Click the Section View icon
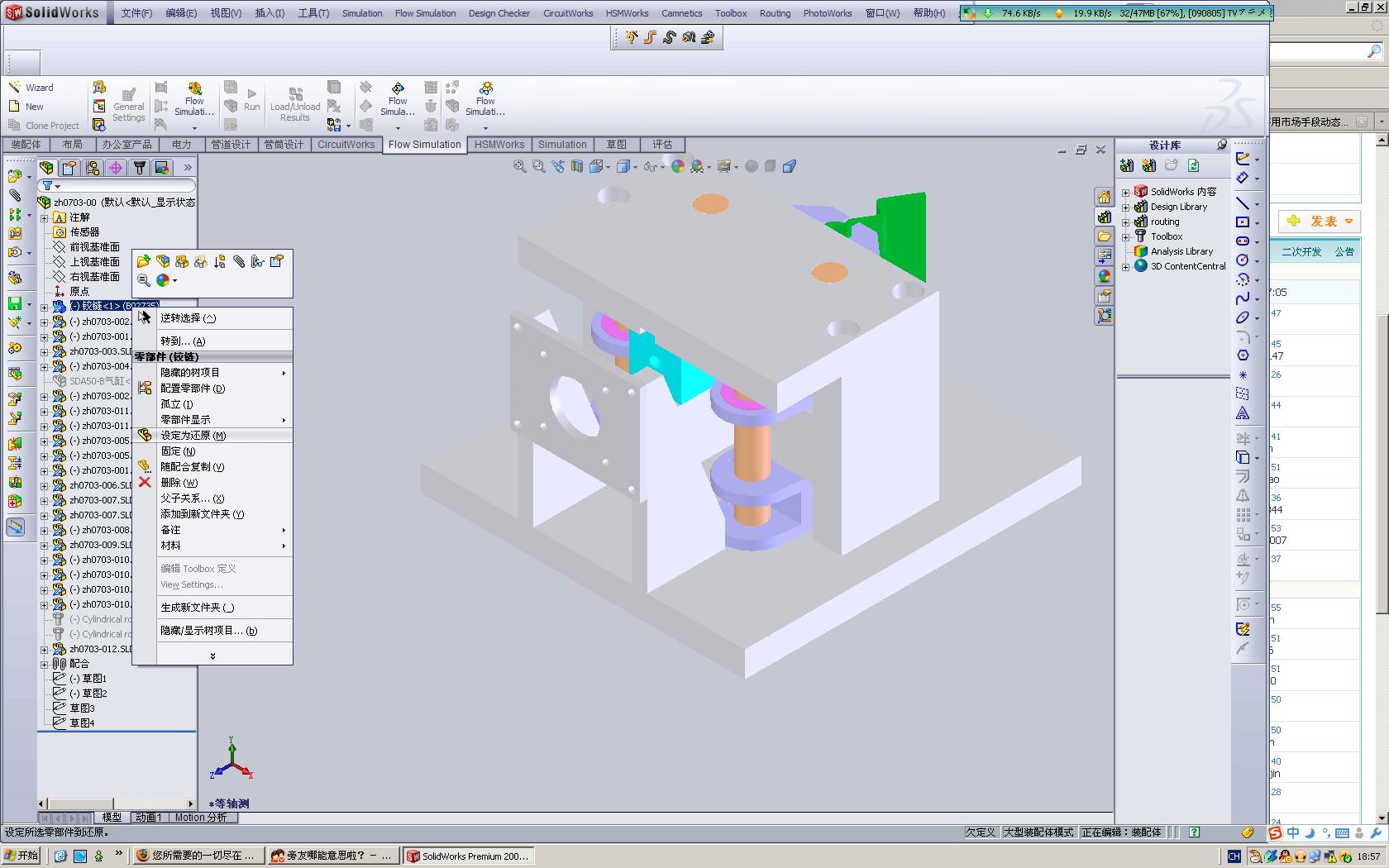The height and width of the screenshot is (868, 1389). tap(577, 166)
